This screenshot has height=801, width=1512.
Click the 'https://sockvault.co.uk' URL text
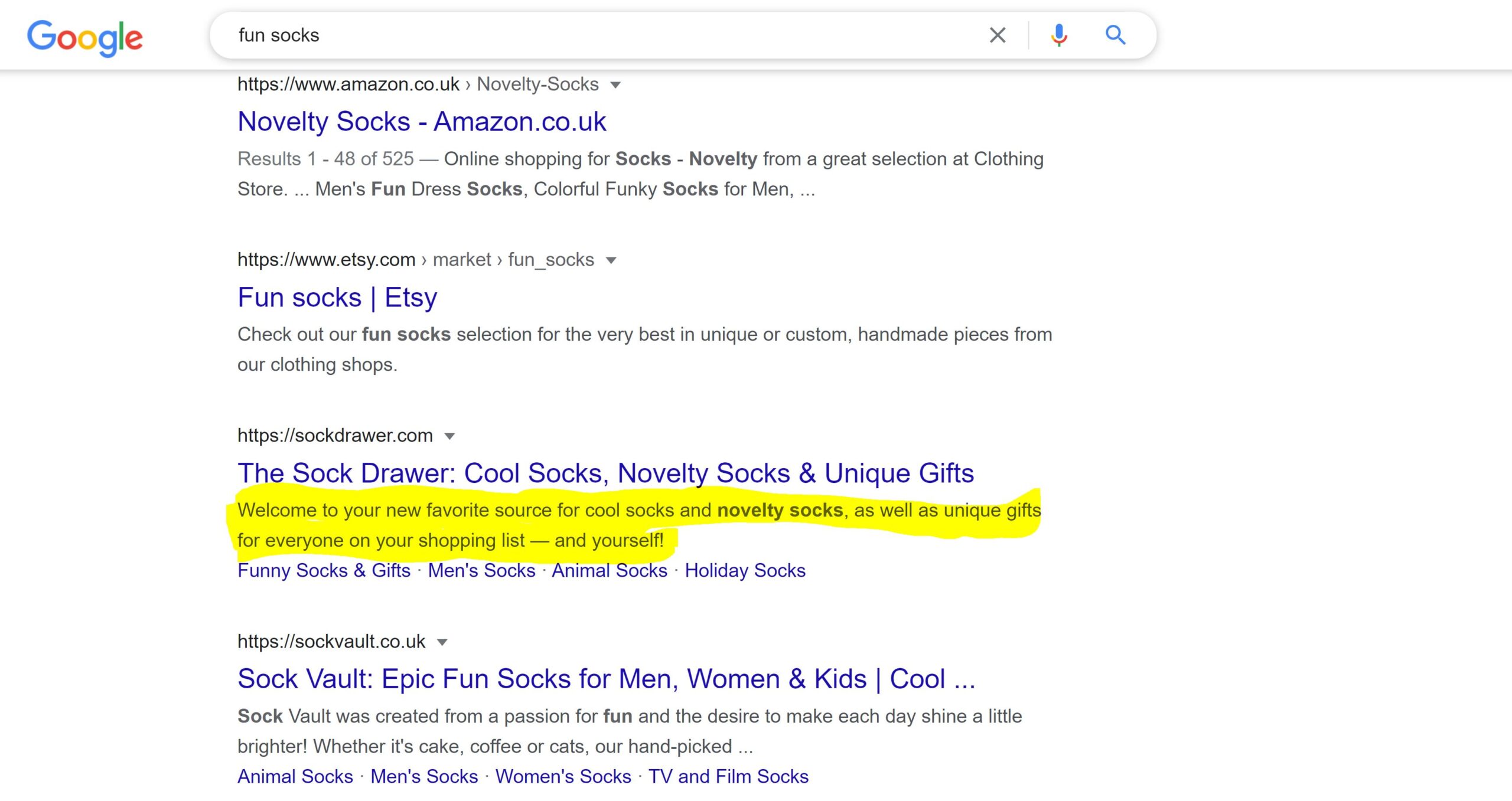[x=331, y=642]
